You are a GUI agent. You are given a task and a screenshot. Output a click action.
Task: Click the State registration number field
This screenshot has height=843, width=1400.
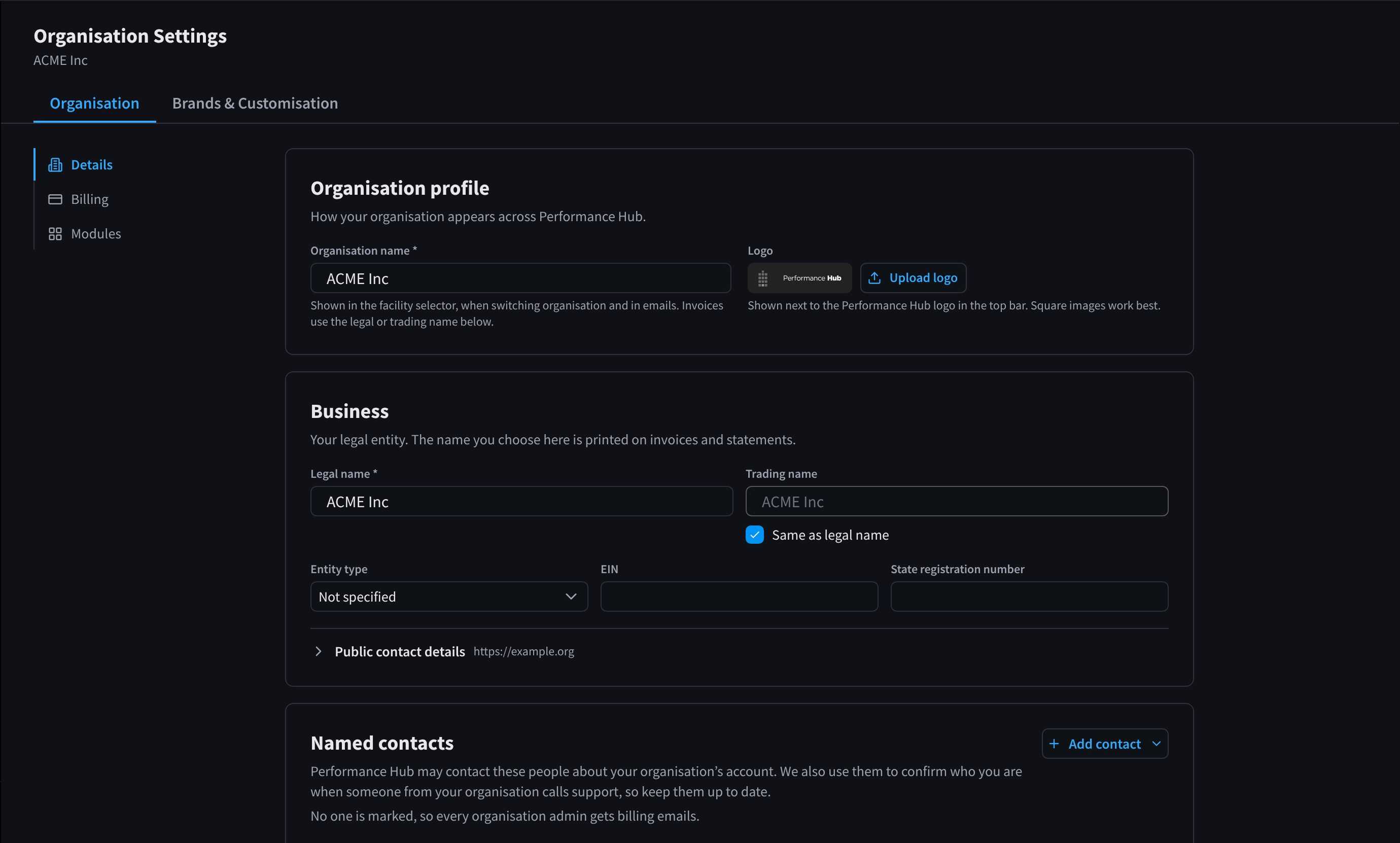tap(1029, 596)
